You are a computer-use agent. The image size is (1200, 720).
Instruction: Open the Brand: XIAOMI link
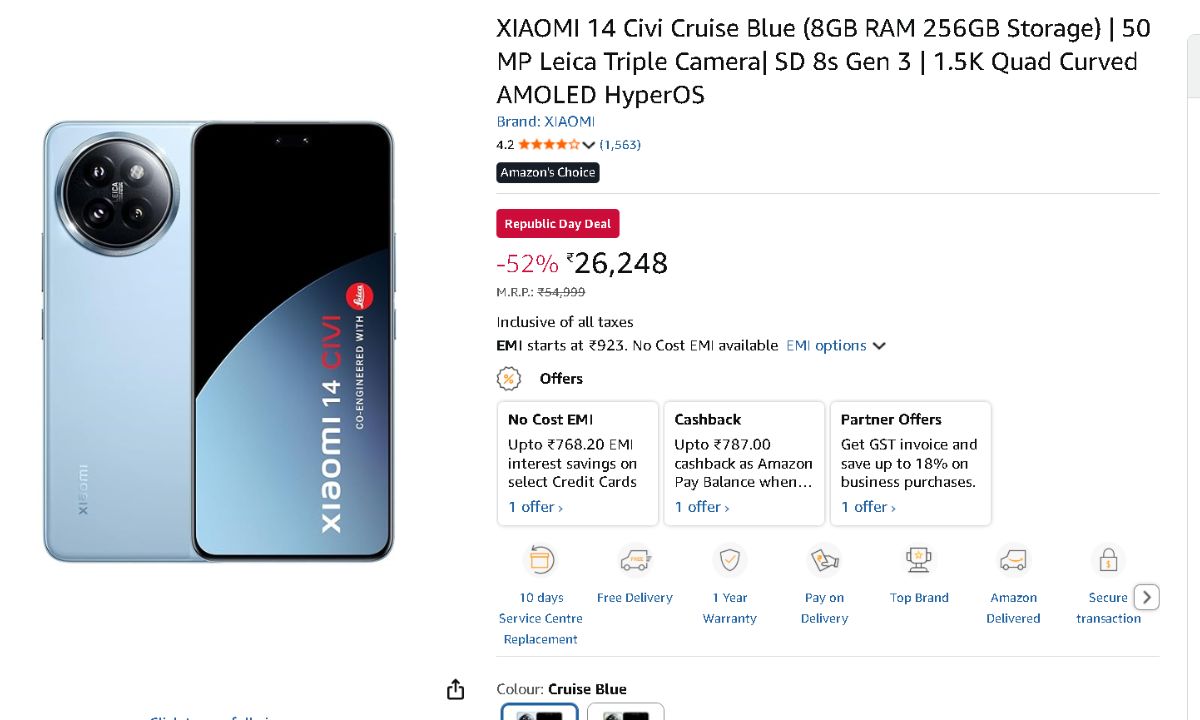(x=545, y=121)
